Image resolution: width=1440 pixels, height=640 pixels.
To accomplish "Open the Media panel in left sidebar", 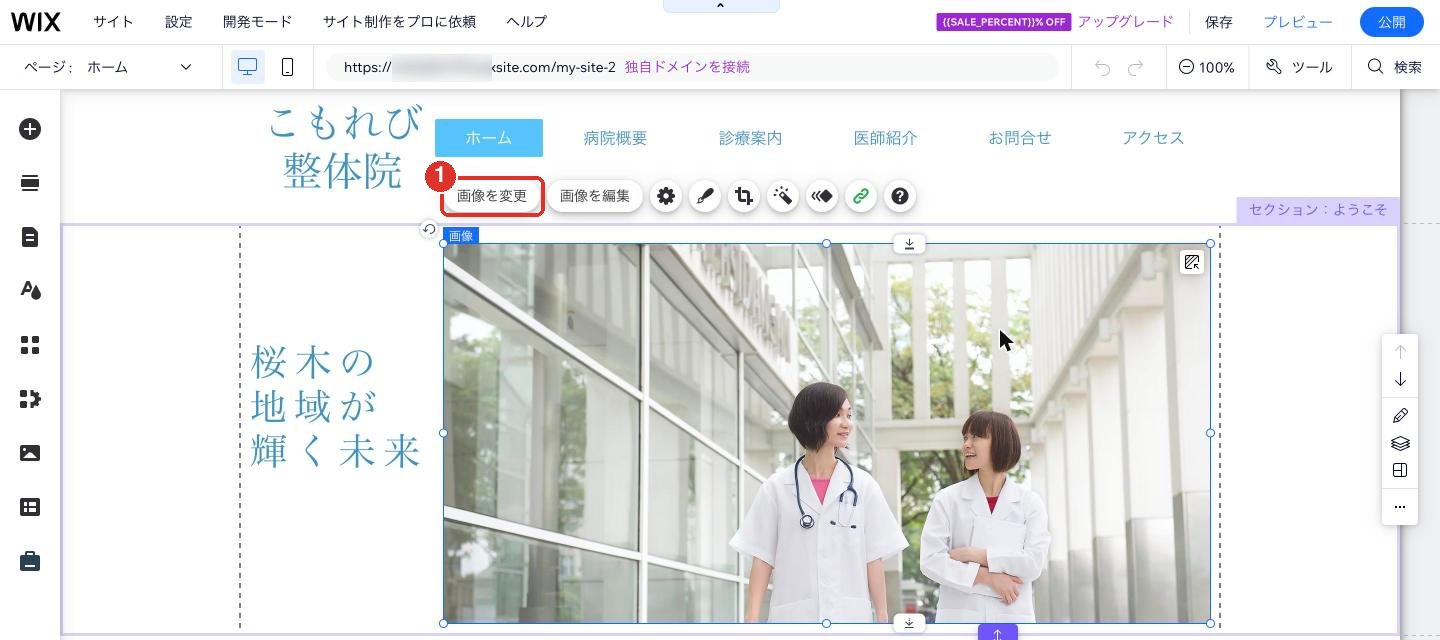I will (x=30, y=453).
